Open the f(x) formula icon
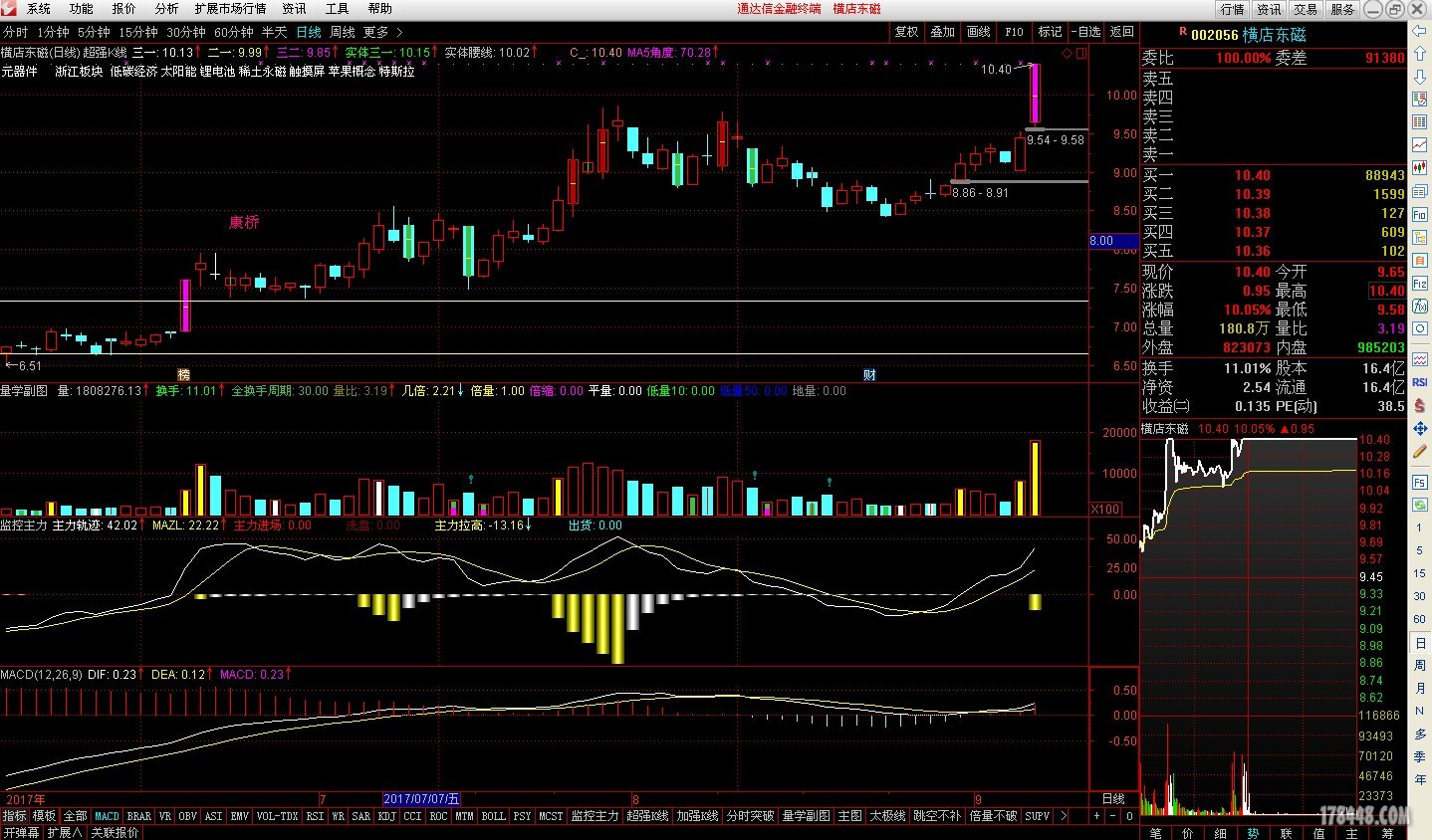 tap(1420, 307)
